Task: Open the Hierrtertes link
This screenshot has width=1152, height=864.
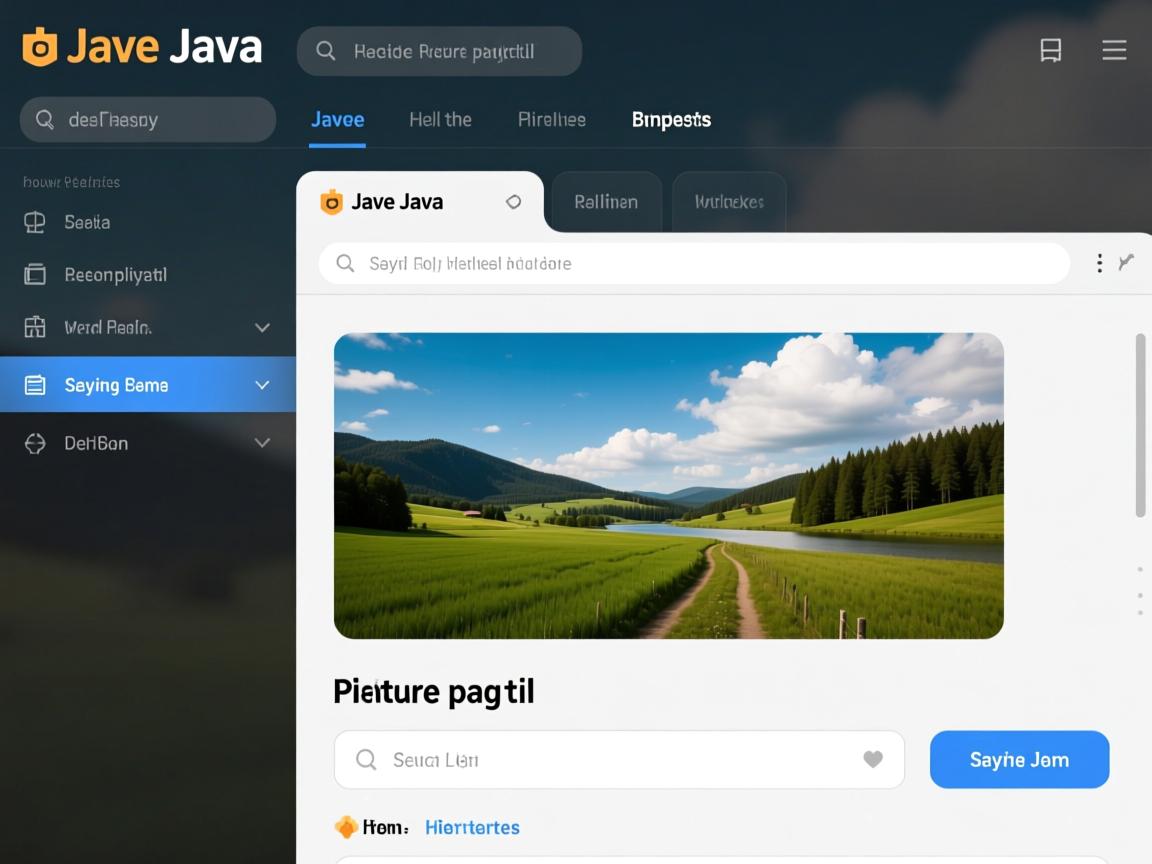Action: click(472, 827)
